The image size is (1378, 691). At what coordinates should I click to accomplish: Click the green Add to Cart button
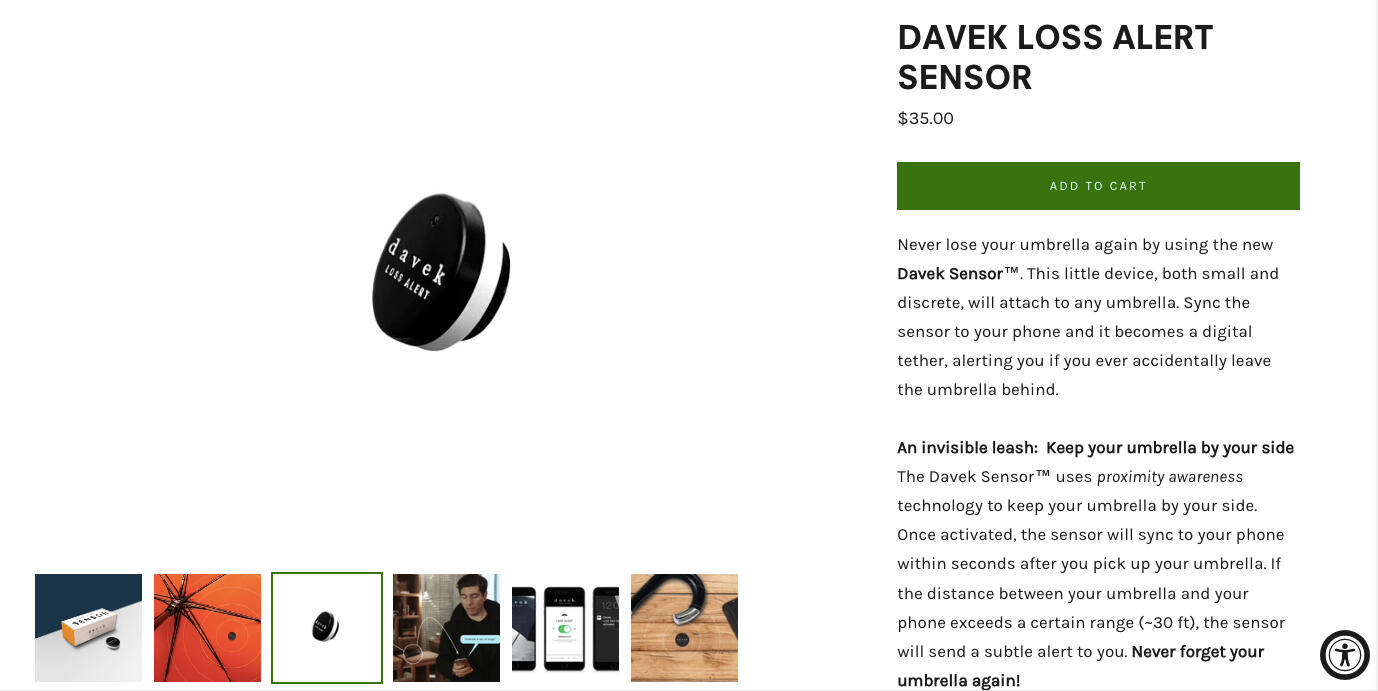click(x=1098, y=186)
